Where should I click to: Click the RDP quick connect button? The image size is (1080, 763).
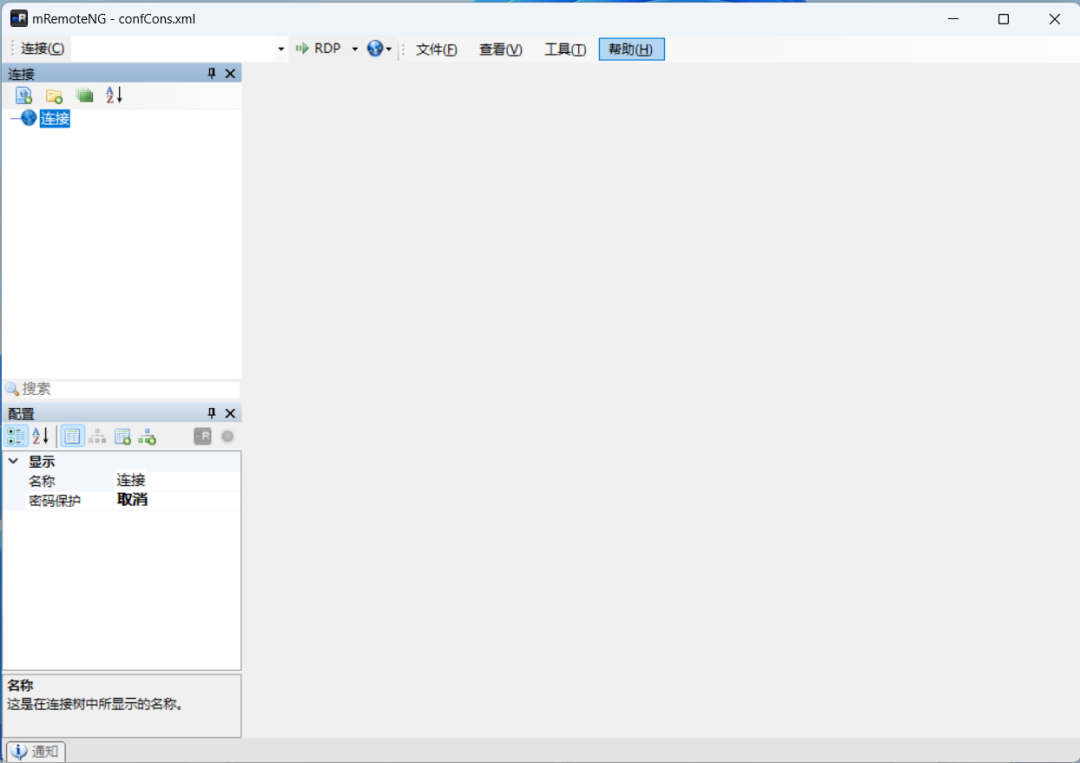click(318, 48)
